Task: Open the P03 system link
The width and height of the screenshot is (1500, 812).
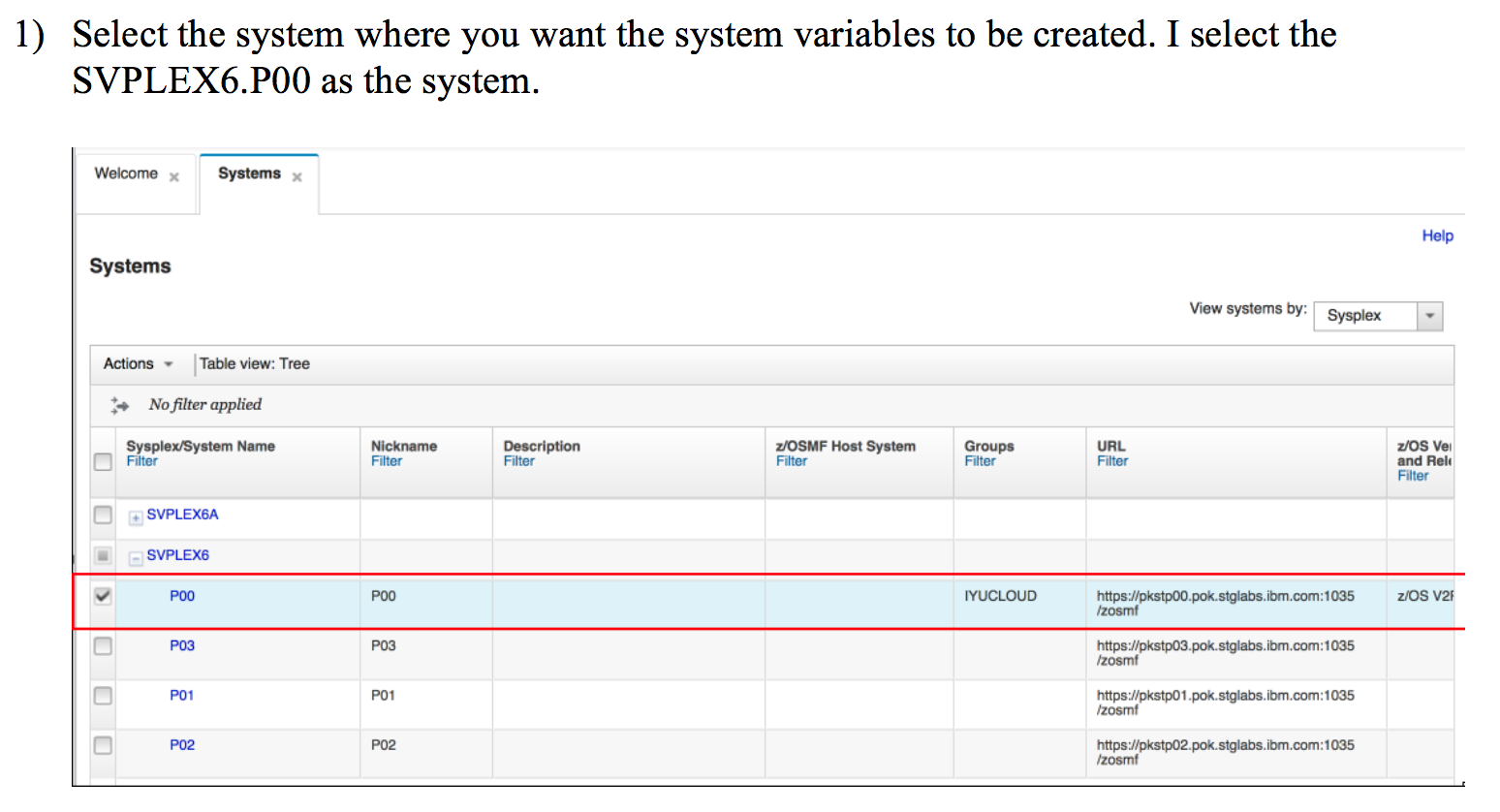Action: pos(182,645)
